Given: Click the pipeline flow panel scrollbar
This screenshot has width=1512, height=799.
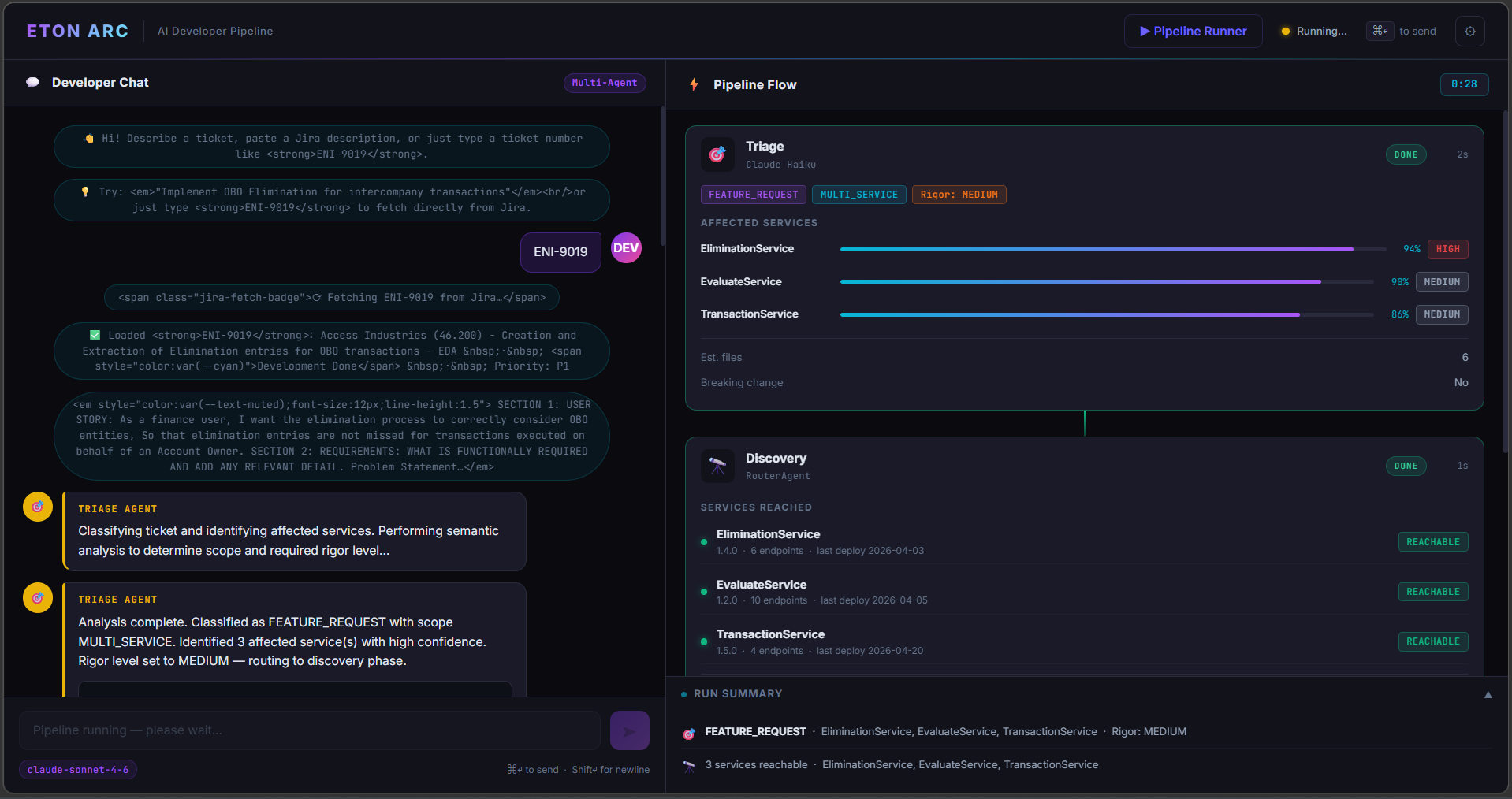Looking at the screenshot, I should 1506,280.
